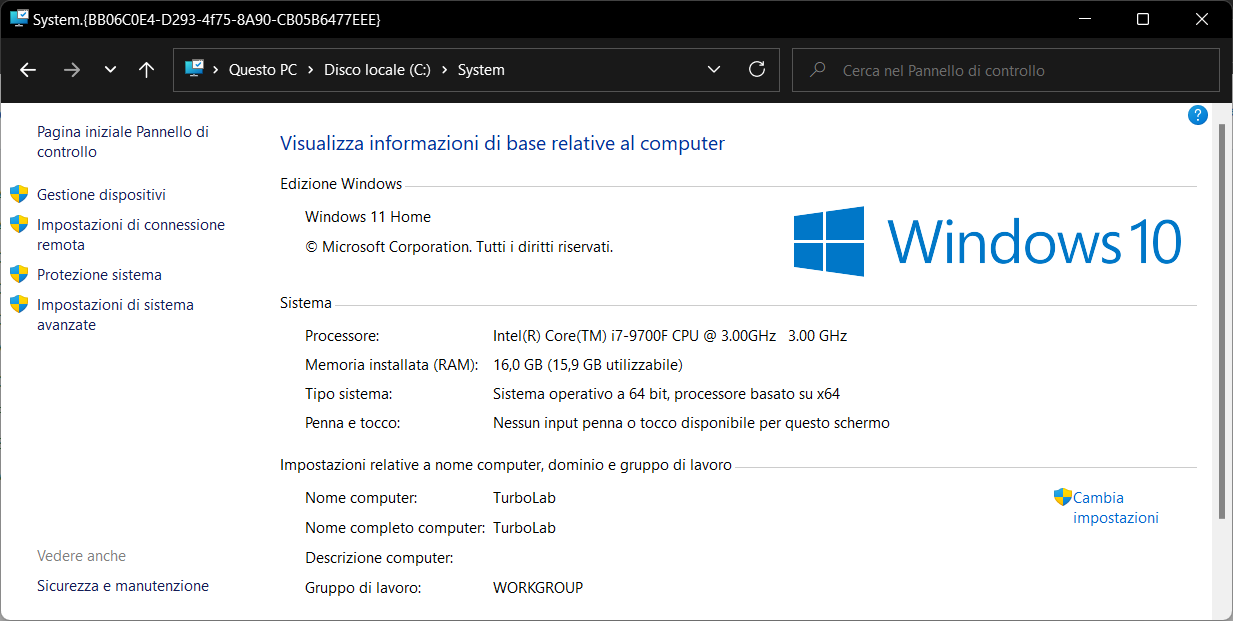This screenshot has height=621, width=1233.
Task: Click shield icon beside Impostazioni di connessione remota
Action: 19,224
